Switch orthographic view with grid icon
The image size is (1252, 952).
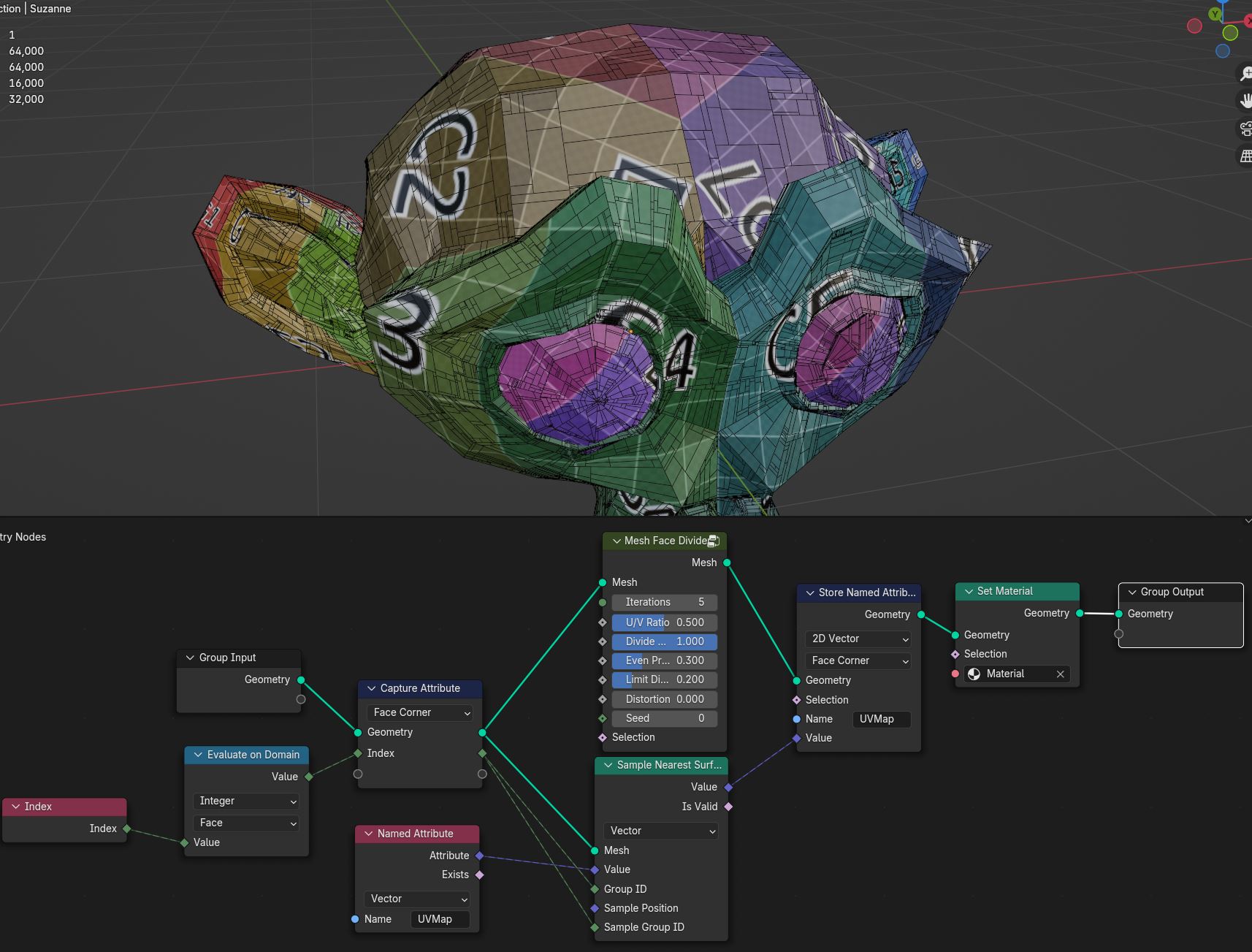click(x=1245, y=156)
